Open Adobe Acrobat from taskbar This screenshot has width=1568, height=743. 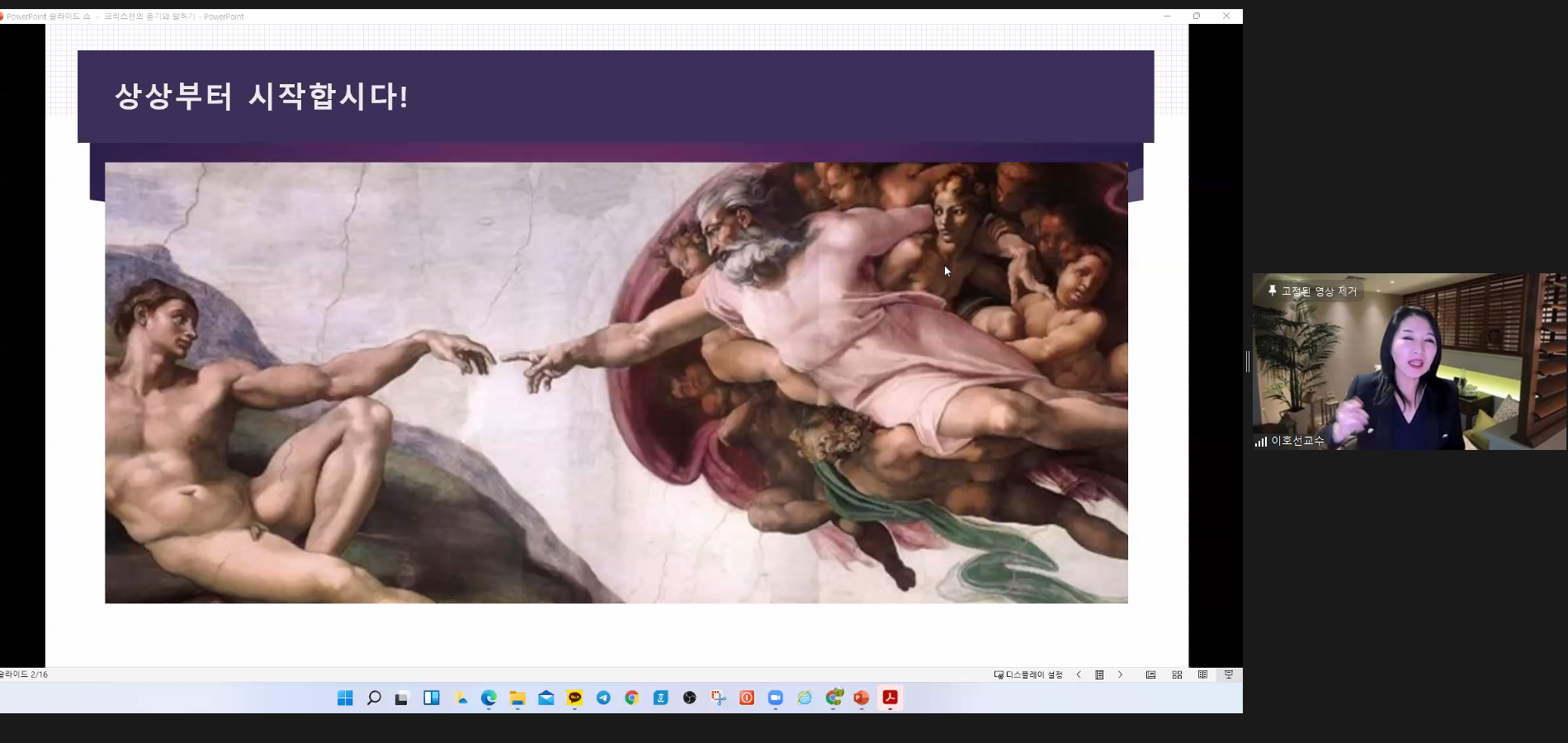click(x=890, y=698)
